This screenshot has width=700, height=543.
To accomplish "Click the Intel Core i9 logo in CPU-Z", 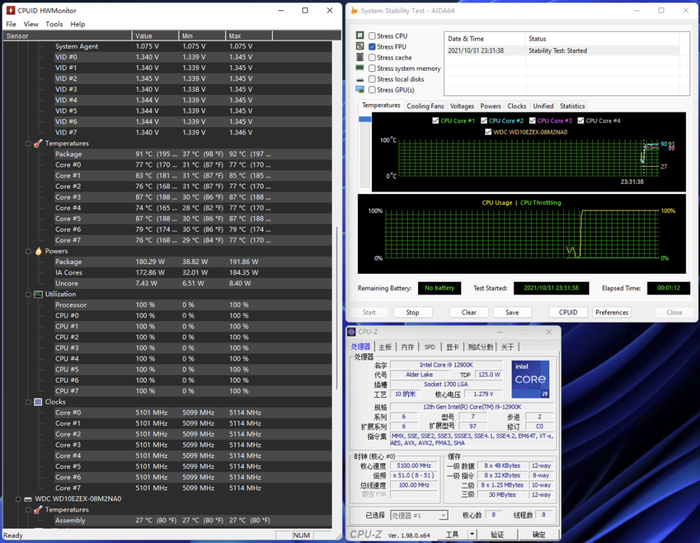I will [x=528, y=379].
